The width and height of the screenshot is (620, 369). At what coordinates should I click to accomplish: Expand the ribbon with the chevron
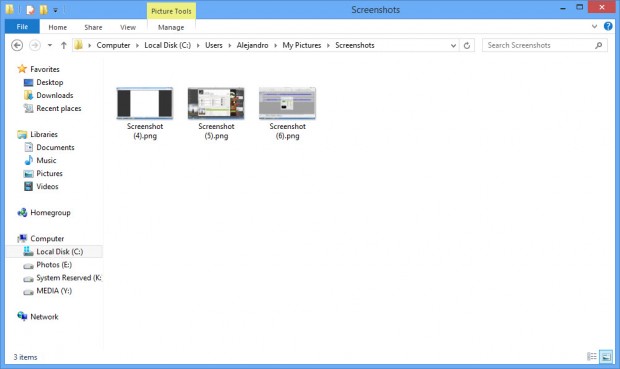594,26
